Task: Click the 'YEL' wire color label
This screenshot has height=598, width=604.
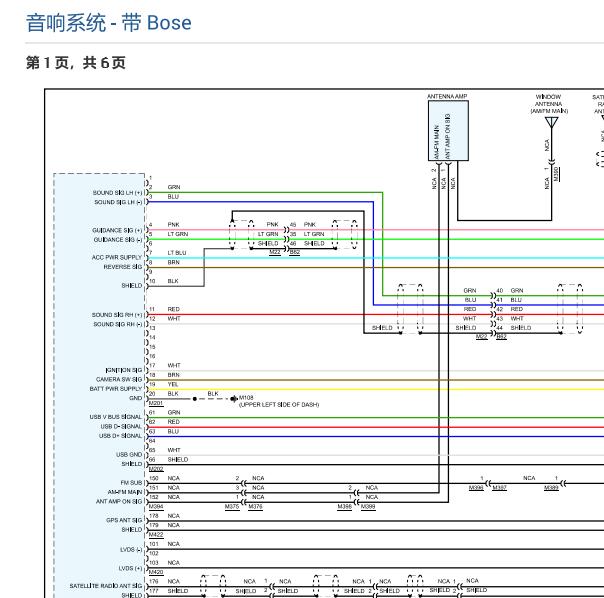Action: click(x=173, y=384)
